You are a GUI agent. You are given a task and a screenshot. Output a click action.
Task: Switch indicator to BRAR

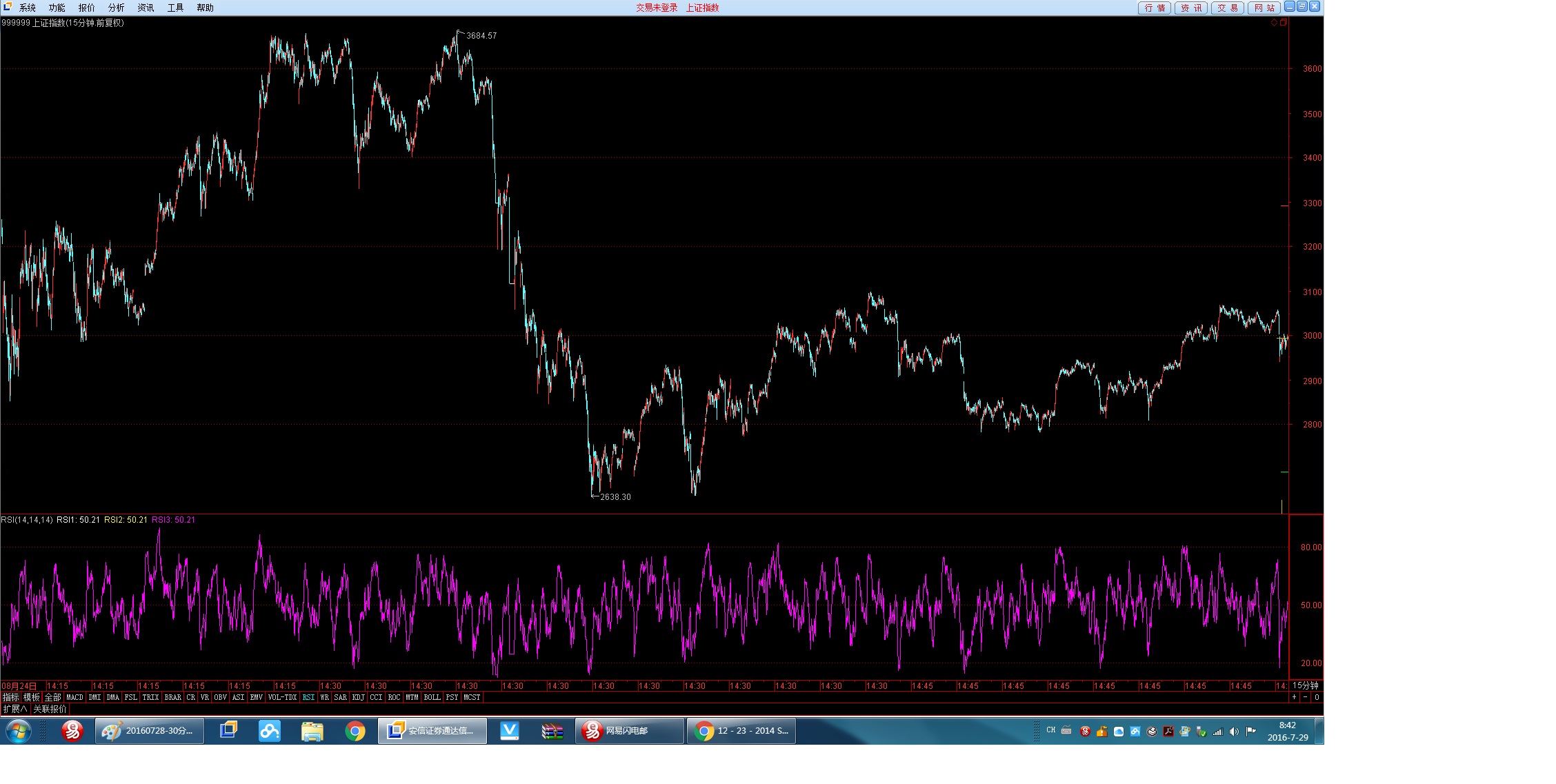[x=173, y=697]
